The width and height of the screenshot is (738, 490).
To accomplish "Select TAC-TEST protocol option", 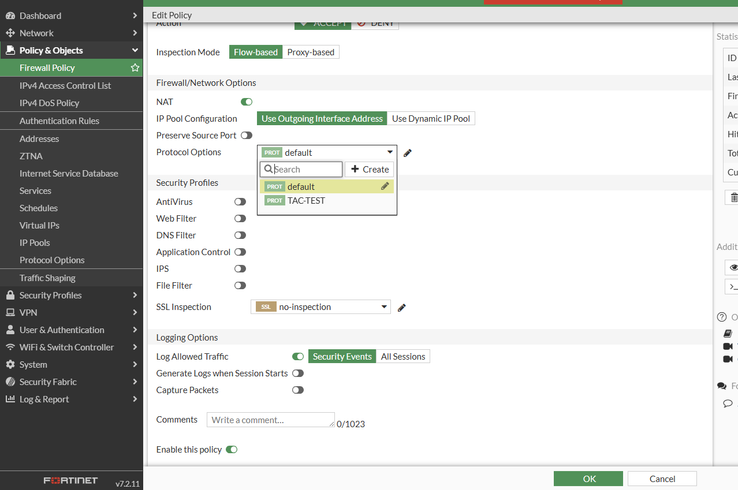I will pyautogui.click(x=327, y=201).
